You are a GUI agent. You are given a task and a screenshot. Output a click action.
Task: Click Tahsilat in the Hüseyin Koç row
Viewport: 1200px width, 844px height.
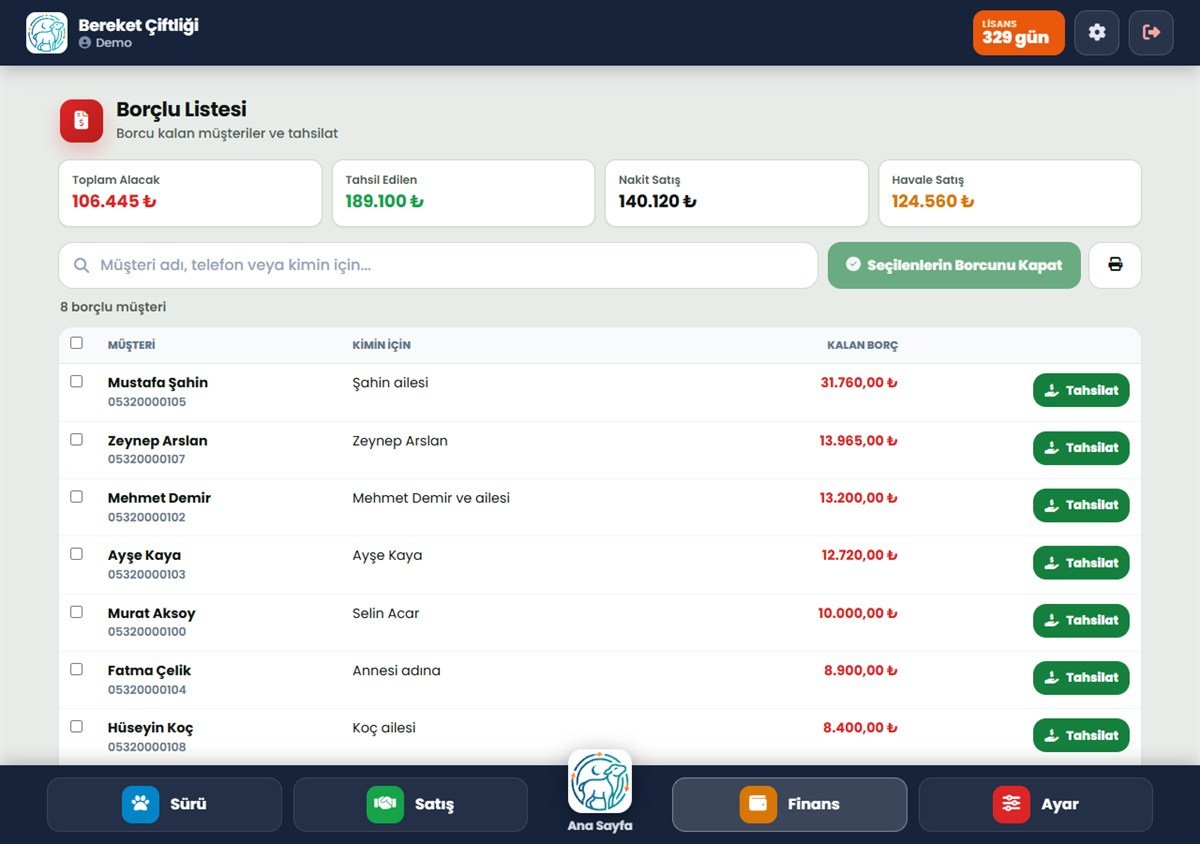click(1081, 735)
